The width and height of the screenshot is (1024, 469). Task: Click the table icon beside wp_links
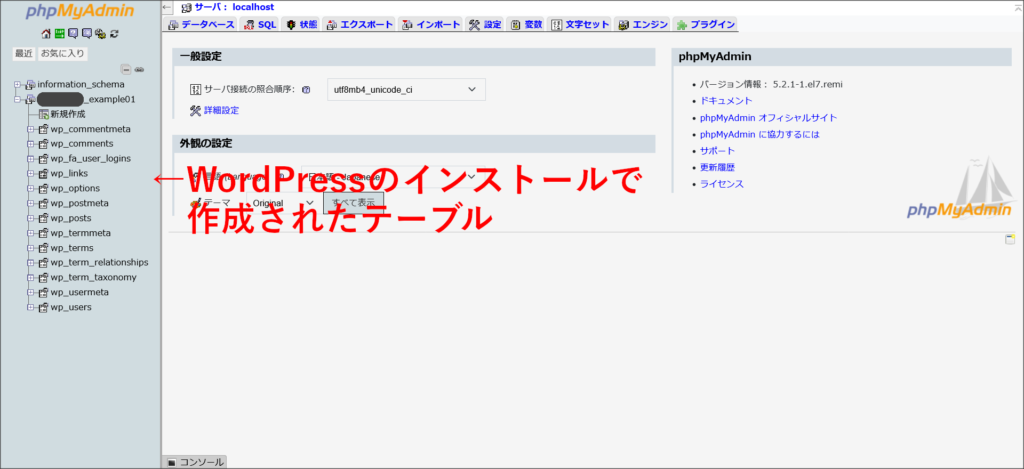tap(44, 174)
